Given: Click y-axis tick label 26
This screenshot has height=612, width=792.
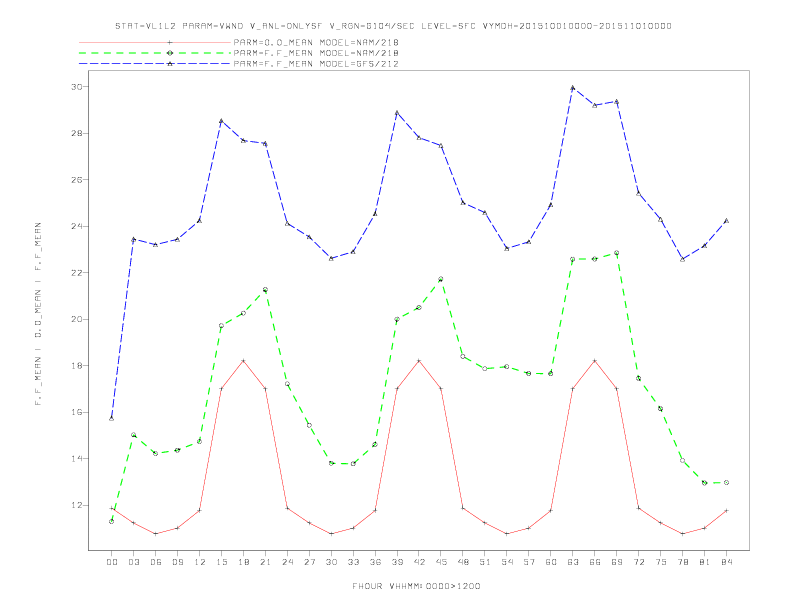Looking at the screenshot, I should [76, 180].
